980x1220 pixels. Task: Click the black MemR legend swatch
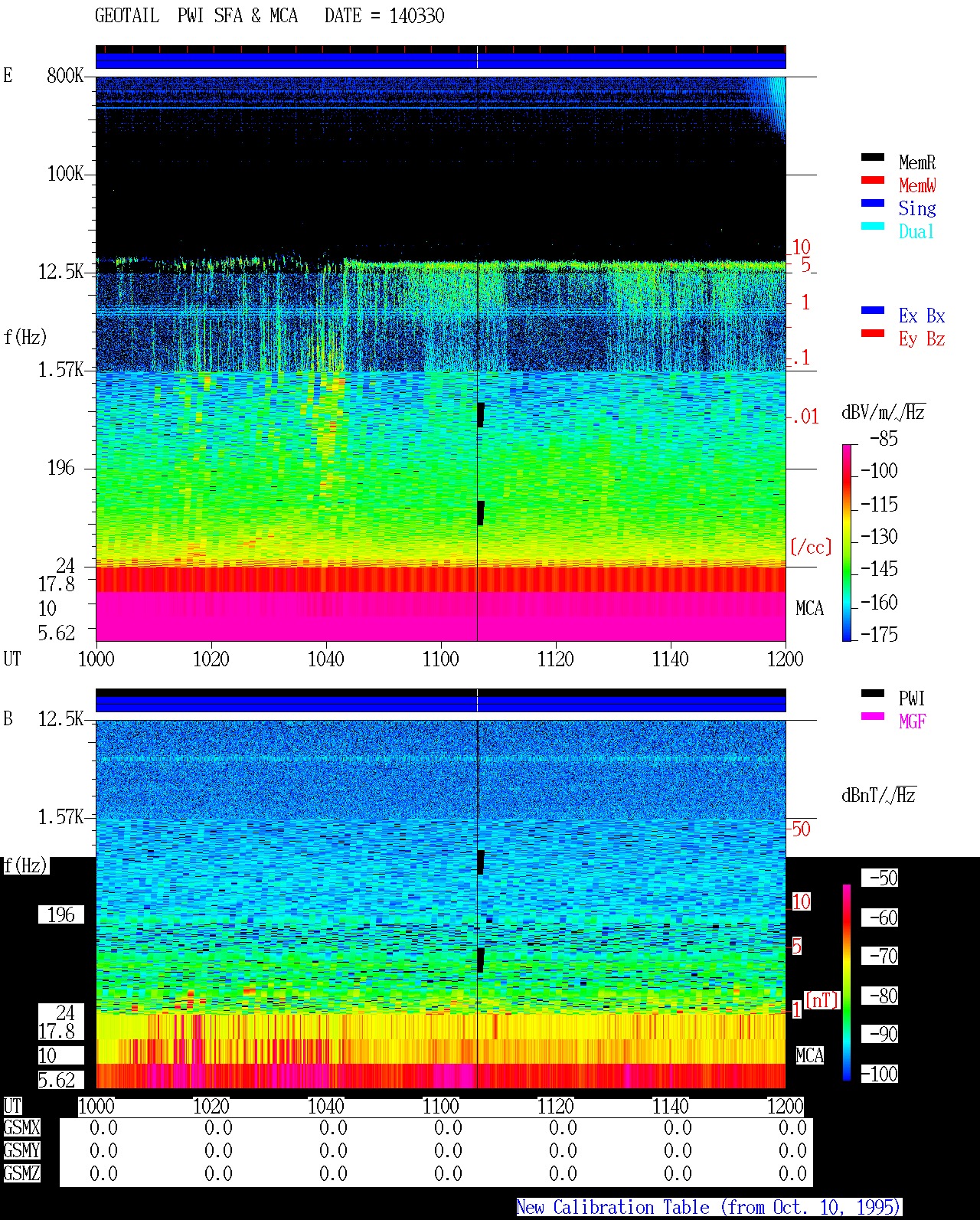click(872, 157)
